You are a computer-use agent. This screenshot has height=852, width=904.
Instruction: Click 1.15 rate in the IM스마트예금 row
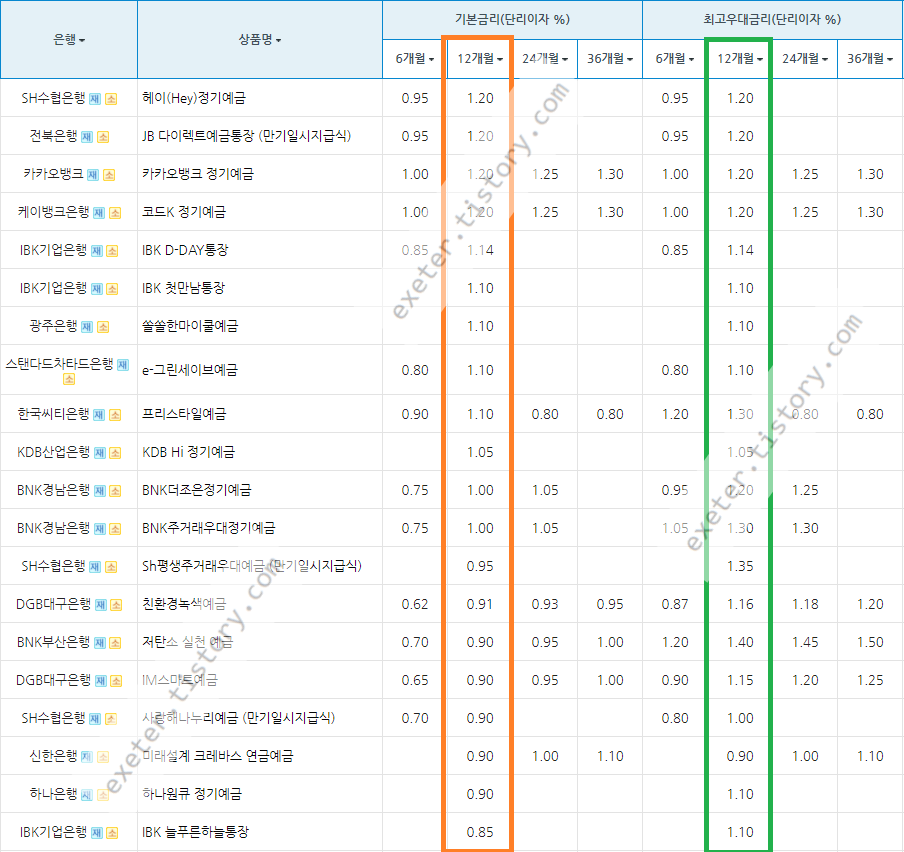[x=740, y=681]
